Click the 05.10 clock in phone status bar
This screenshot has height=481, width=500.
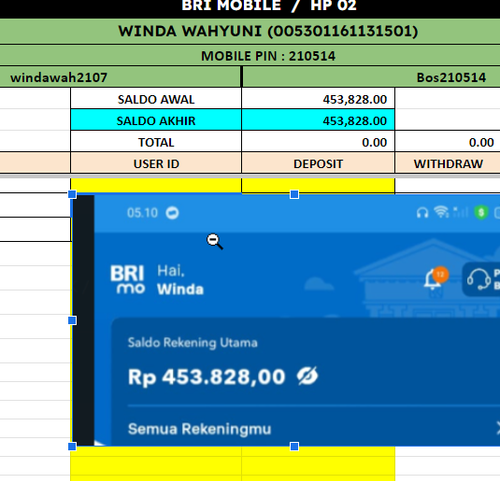[x=142, y=213]
